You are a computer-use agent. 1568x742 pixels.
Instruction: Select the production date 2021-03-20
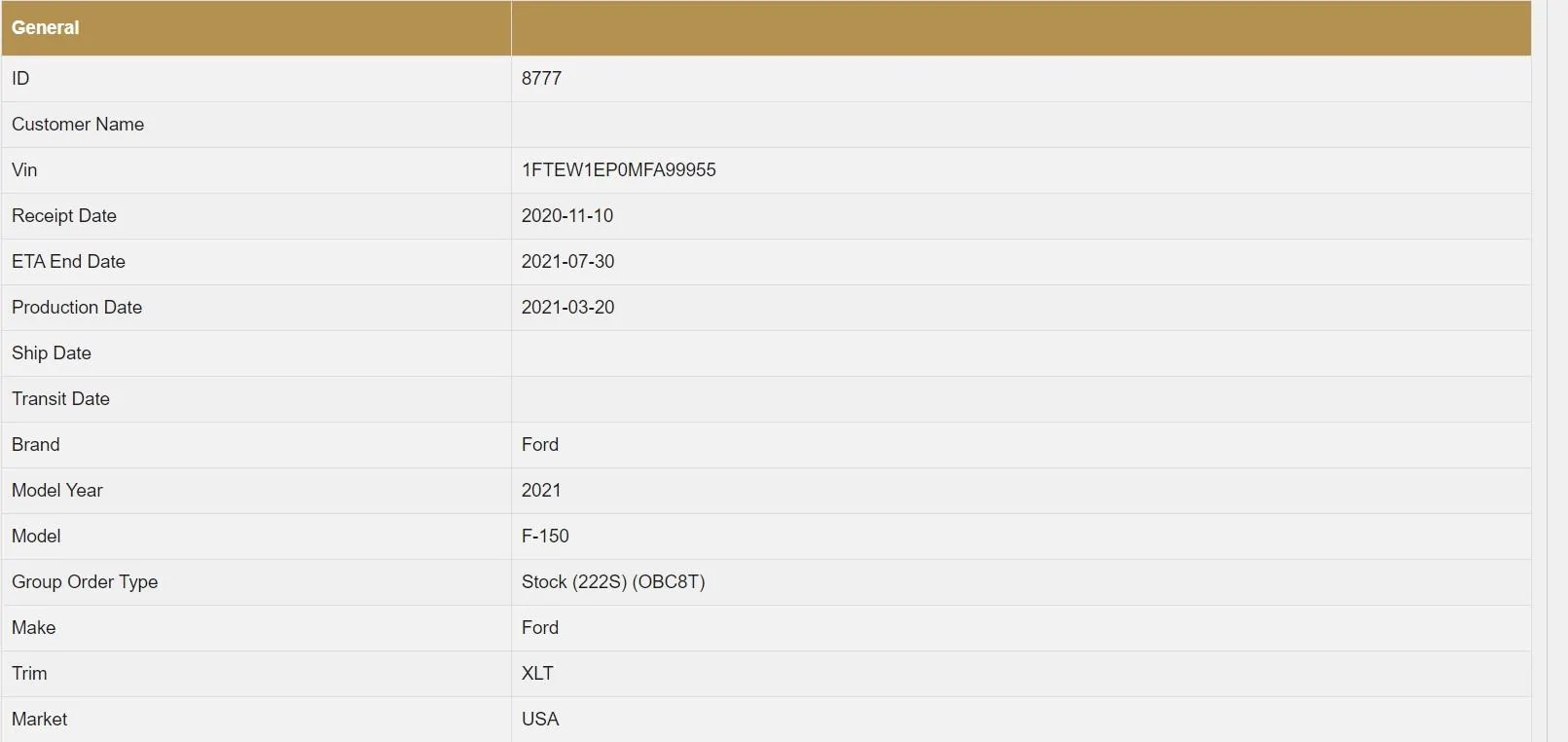(x=567, y=308)
